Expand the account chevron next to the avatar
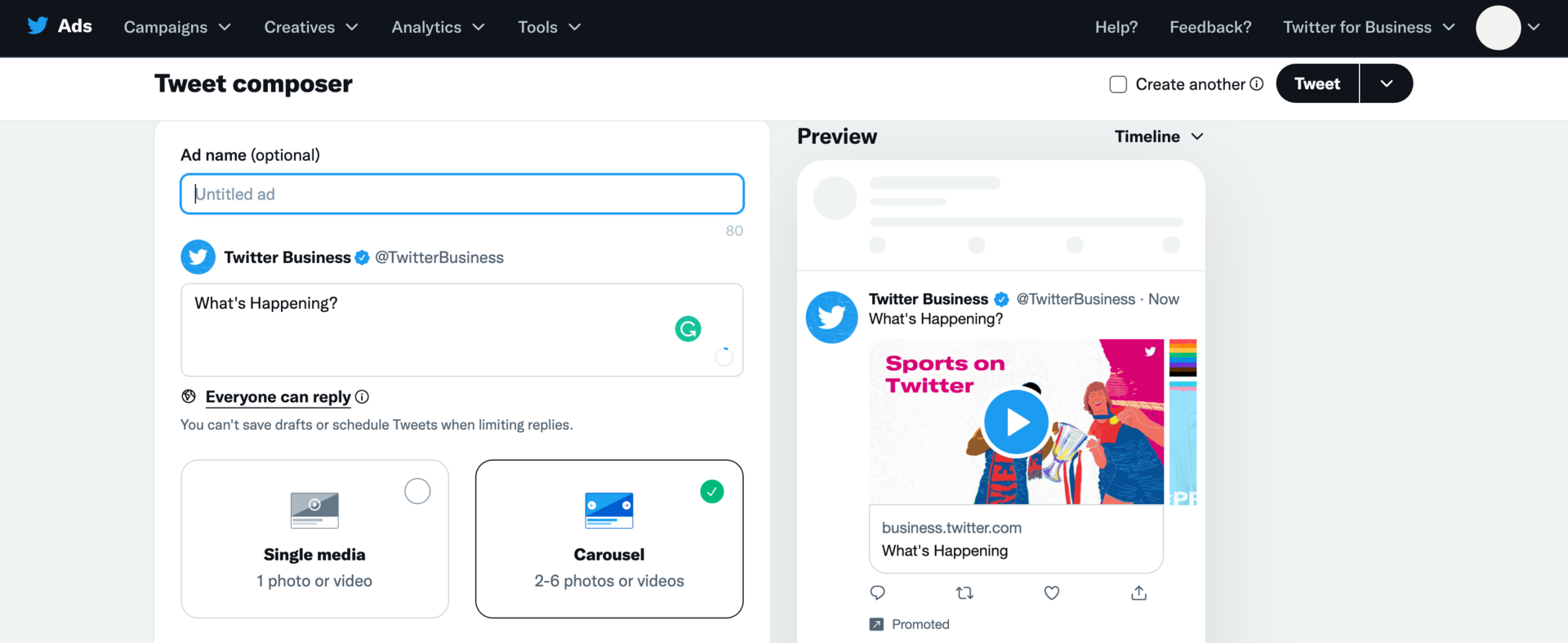This screenshot has width=1568, height=643. click(1534, 27)
